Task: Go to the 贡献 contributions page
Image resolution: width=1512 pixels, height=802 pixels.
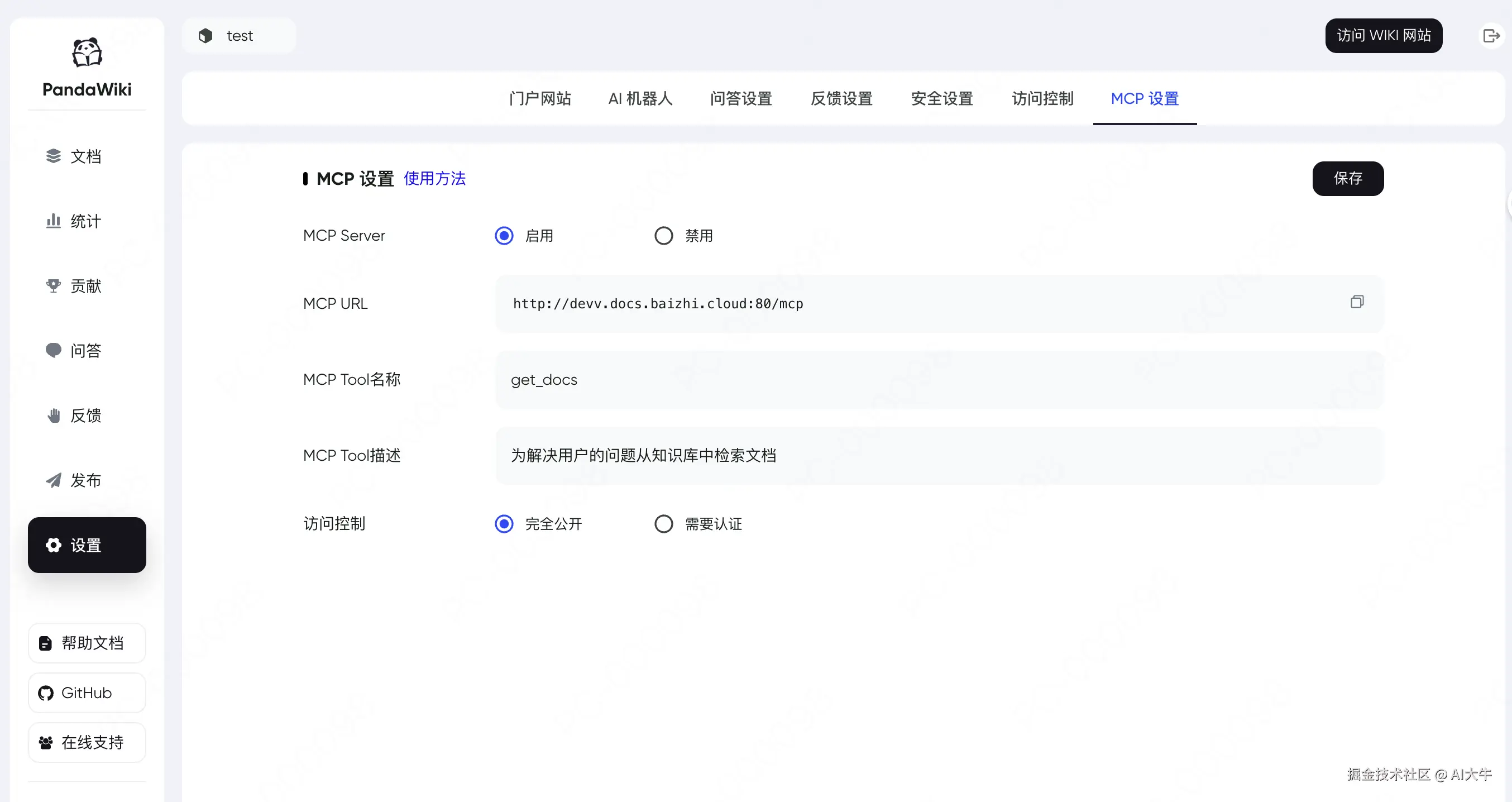Action: [85, 286]
